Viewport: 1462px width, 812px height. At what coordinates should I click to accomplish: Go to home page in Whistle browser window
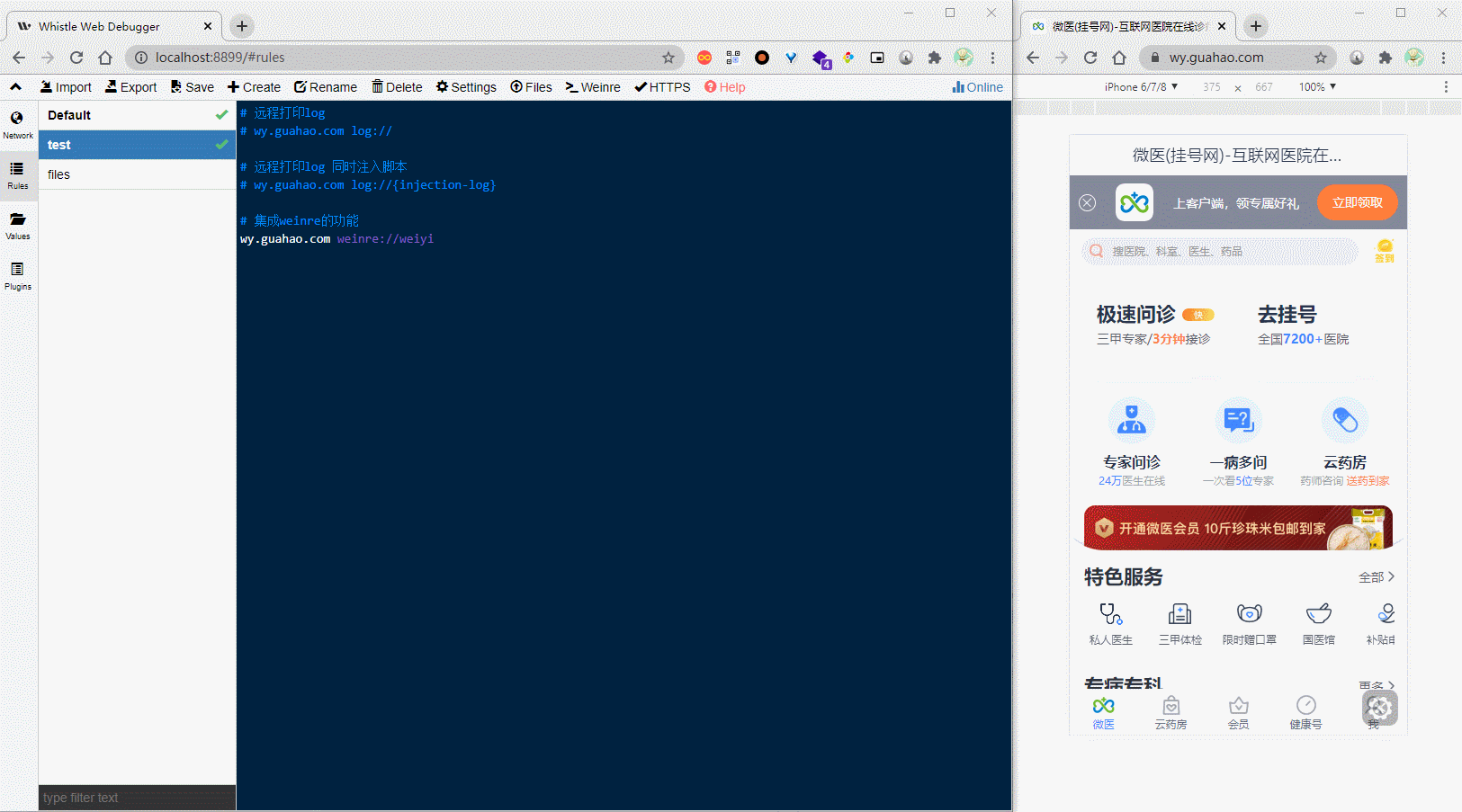coord(105,58)
